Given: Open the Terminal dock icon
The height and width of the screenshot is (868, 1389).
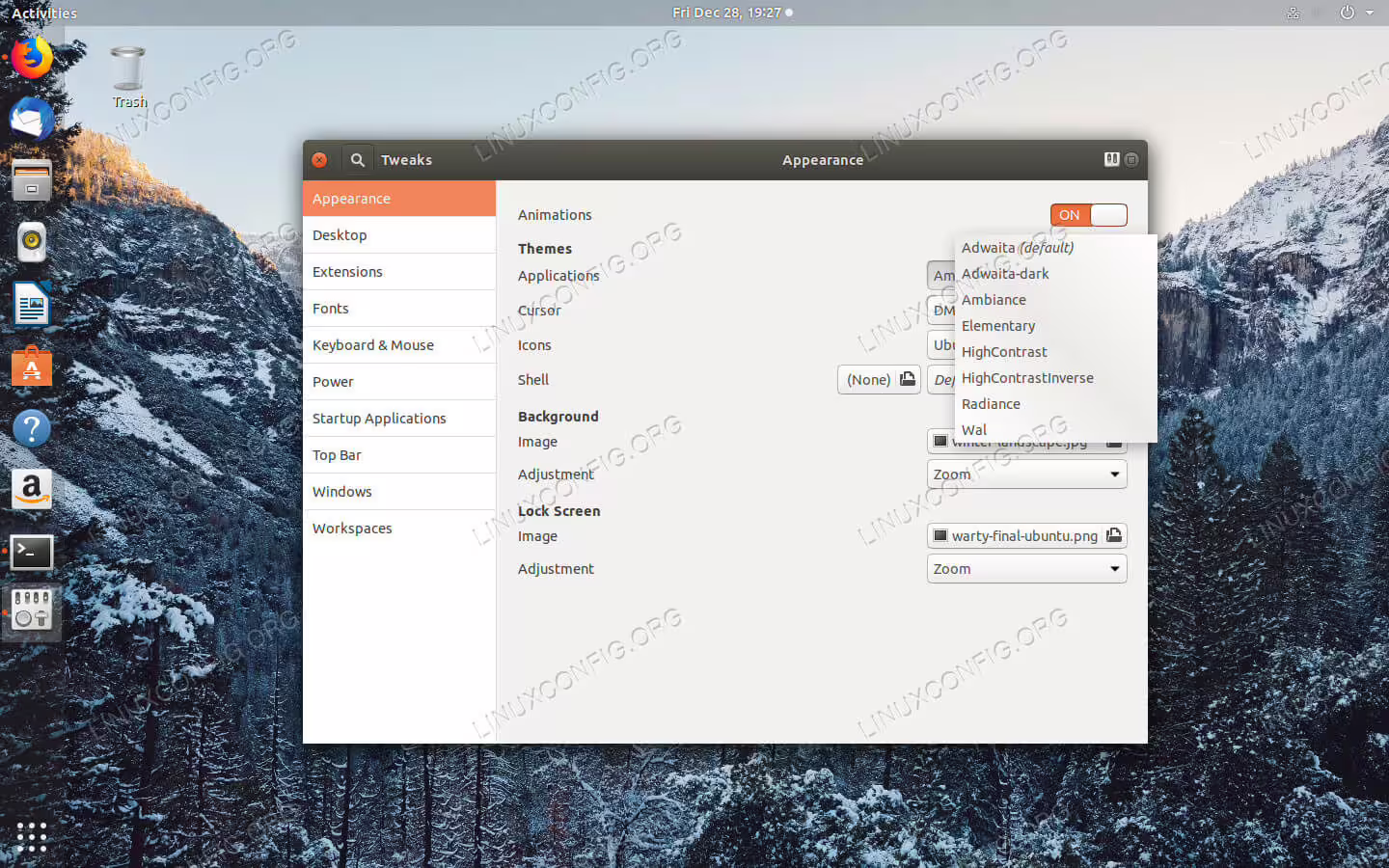Looking at the screenshot, I should pyautogui.click(x=32, y=552).
